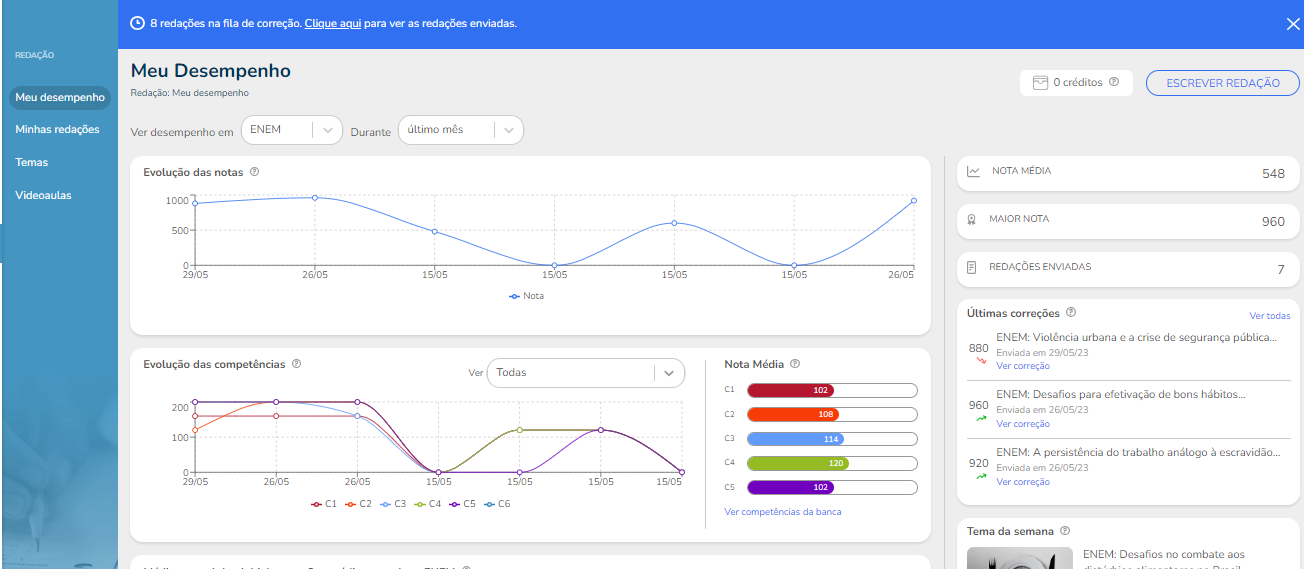This screenshot has width=1304, height=569.
Task: Click the Tema da semana thumbnail image
Action: tap(1019, 558)
